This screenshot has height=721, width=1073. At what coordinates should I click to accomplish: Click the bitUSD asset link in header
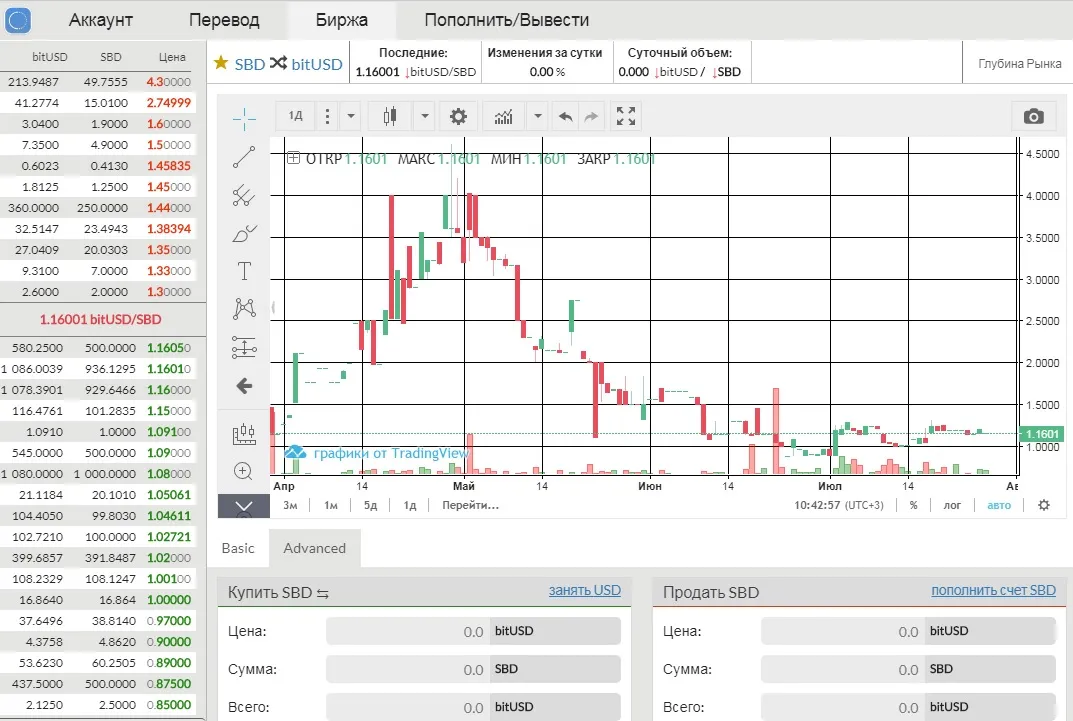(x=317, y=64)
